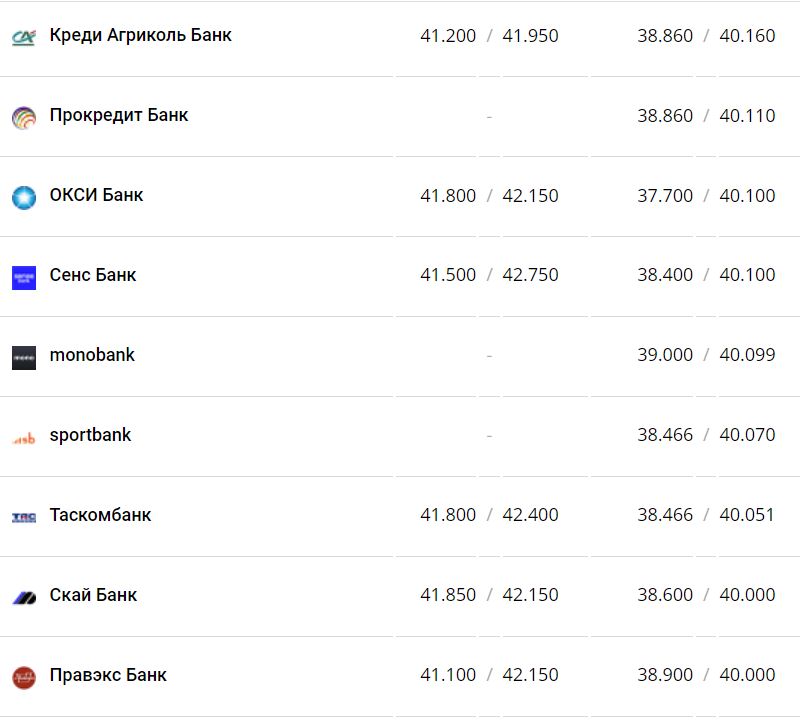Click the monobank black logo icon
Viewport: 800px width, 722px height.
pos(24,357)
